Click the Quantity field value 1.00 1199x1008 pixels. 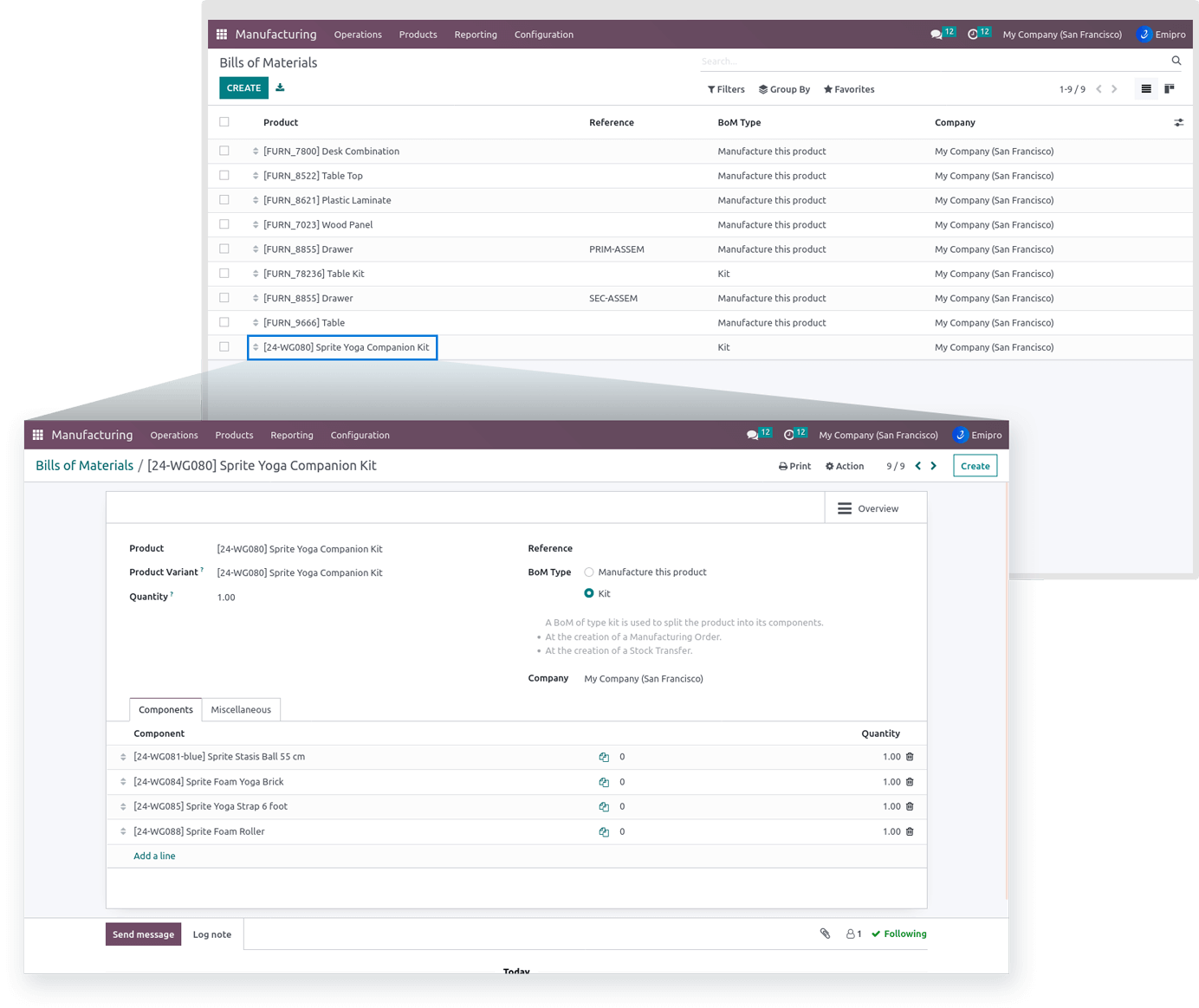(x=226, y=598)
